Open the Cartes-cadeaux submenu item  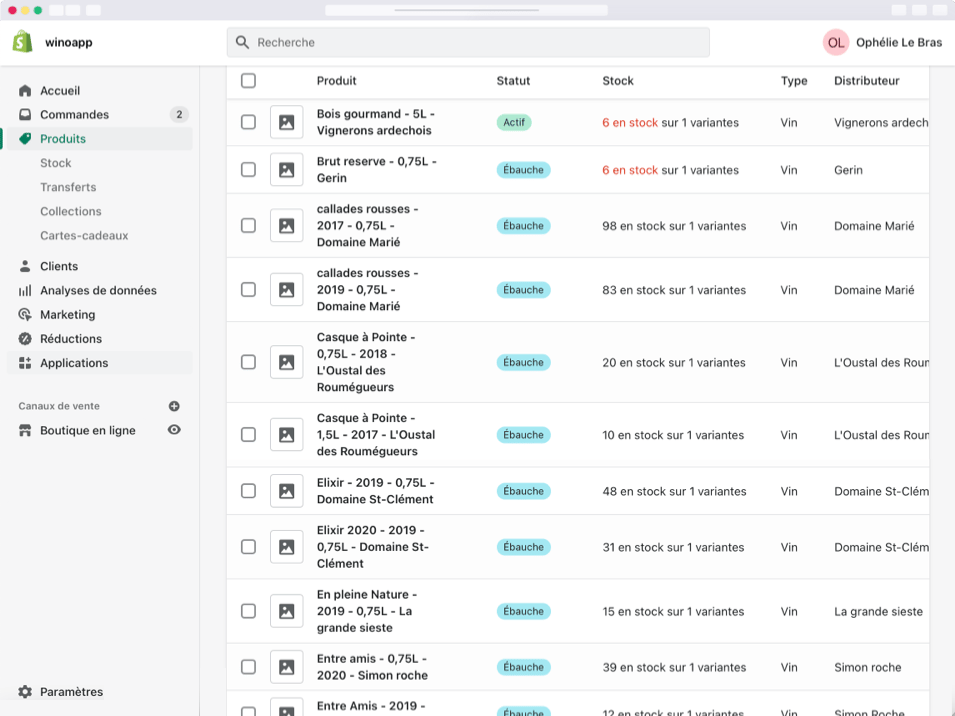(84, 236)
